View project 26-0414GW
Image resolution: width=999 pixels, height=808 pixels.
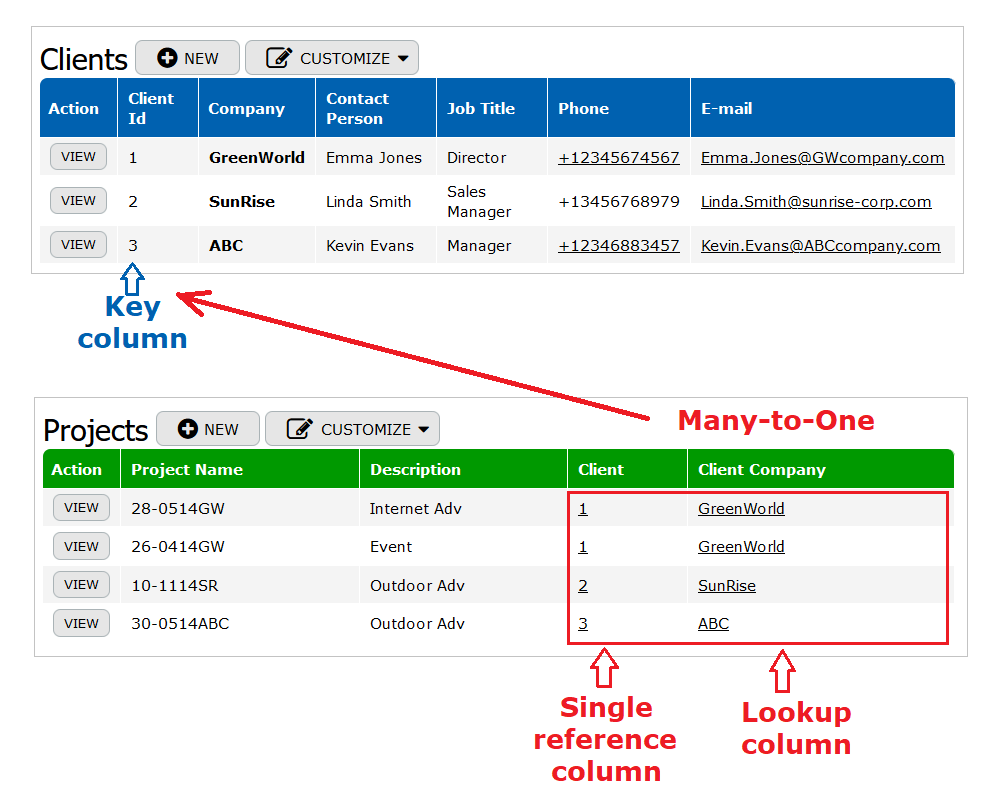coord(82,547)
